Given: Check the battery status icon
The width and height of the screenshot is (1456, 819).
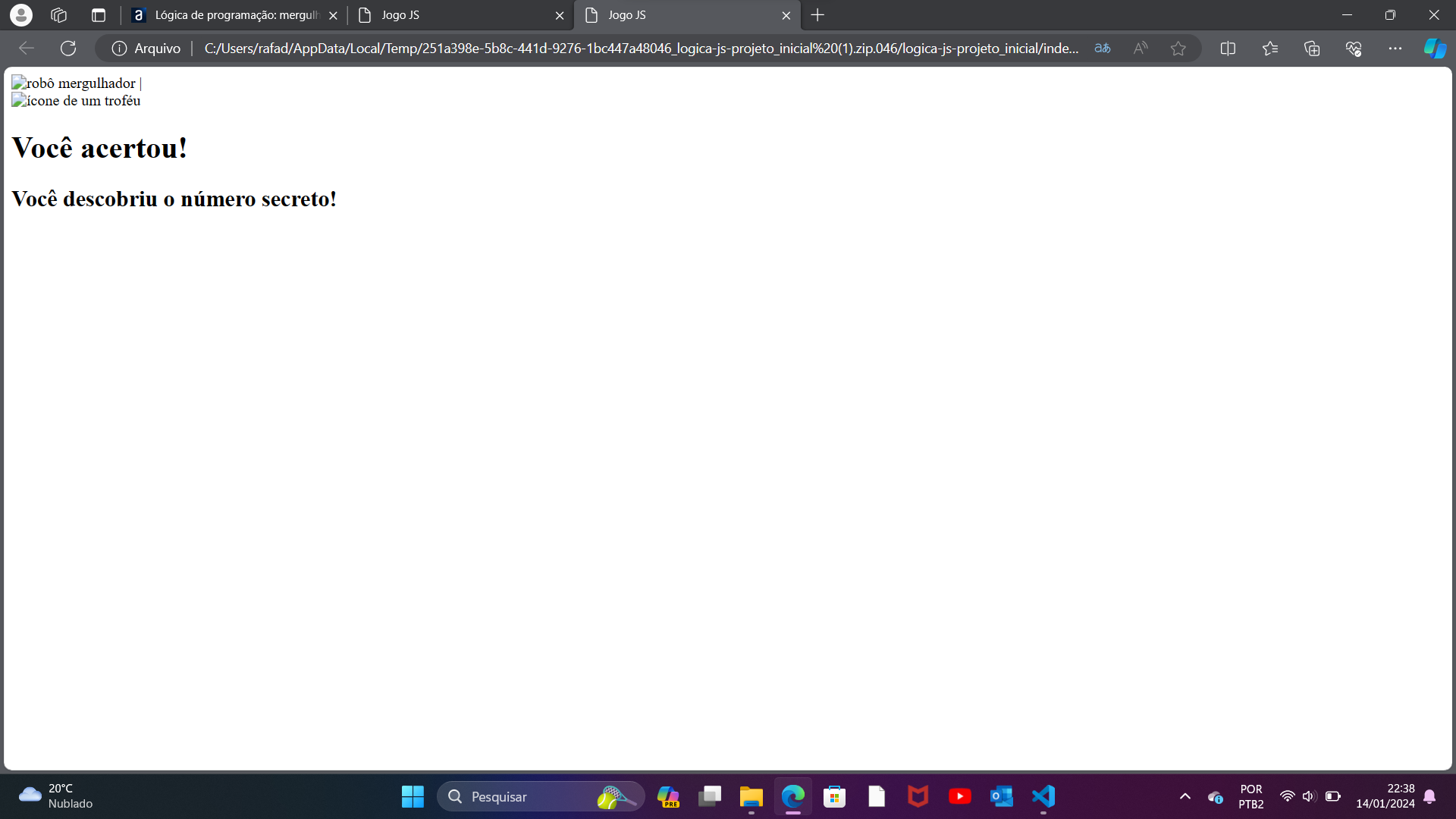Looking at the screenshot, I should [x=1333, y=796].
